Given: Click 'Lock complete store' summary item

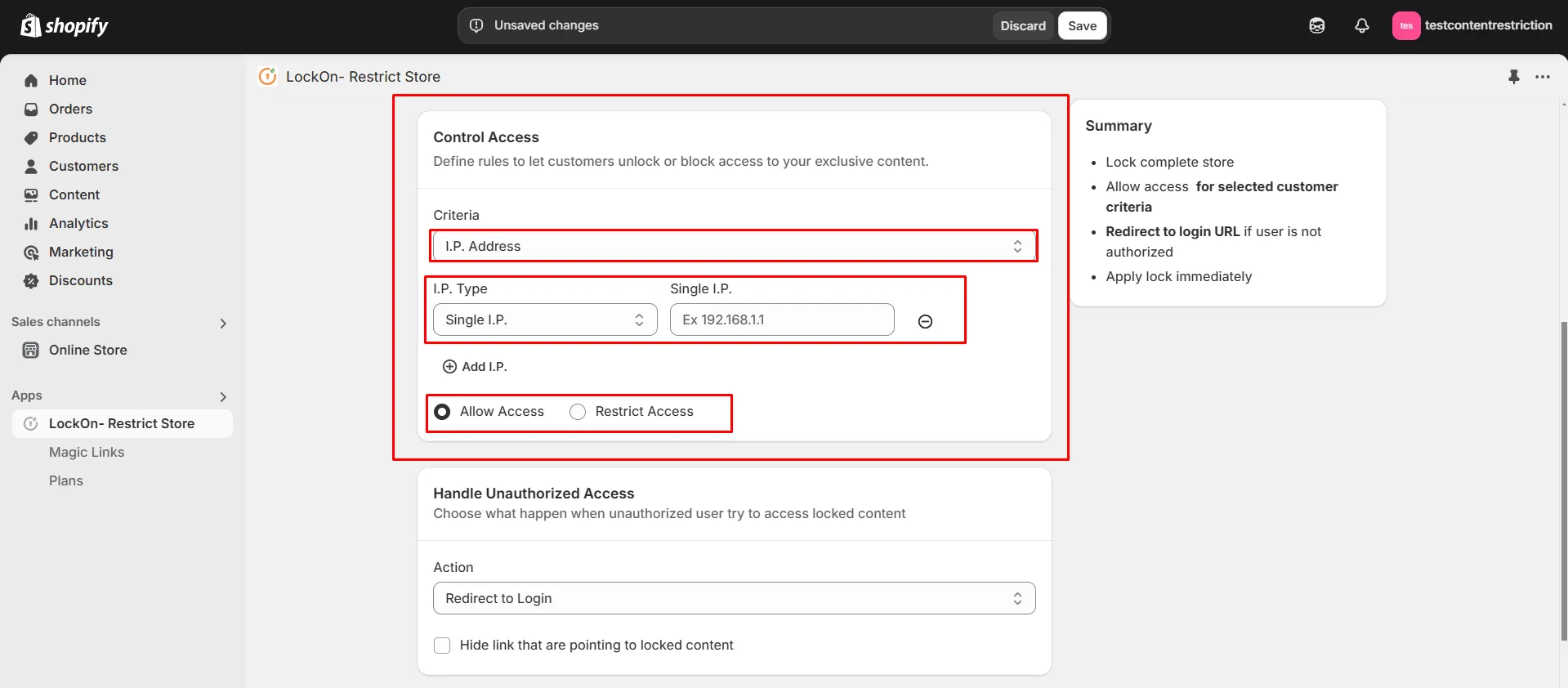Looking at the screenshot, I should coord(1170,162).
